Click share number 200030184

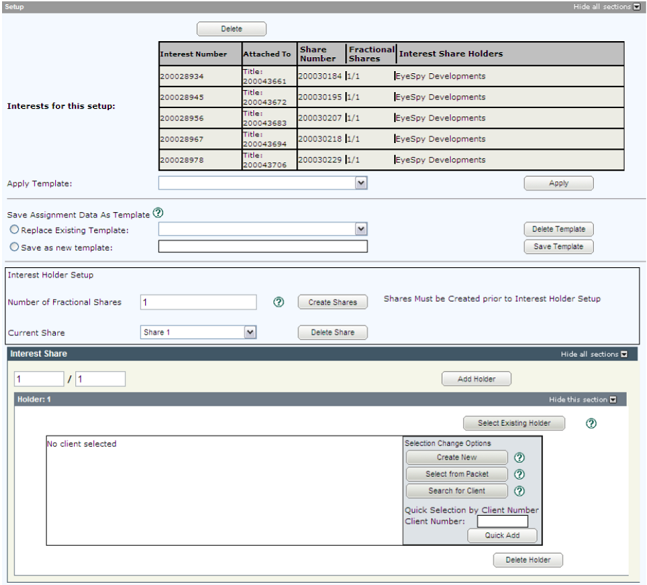pos(320,76)
